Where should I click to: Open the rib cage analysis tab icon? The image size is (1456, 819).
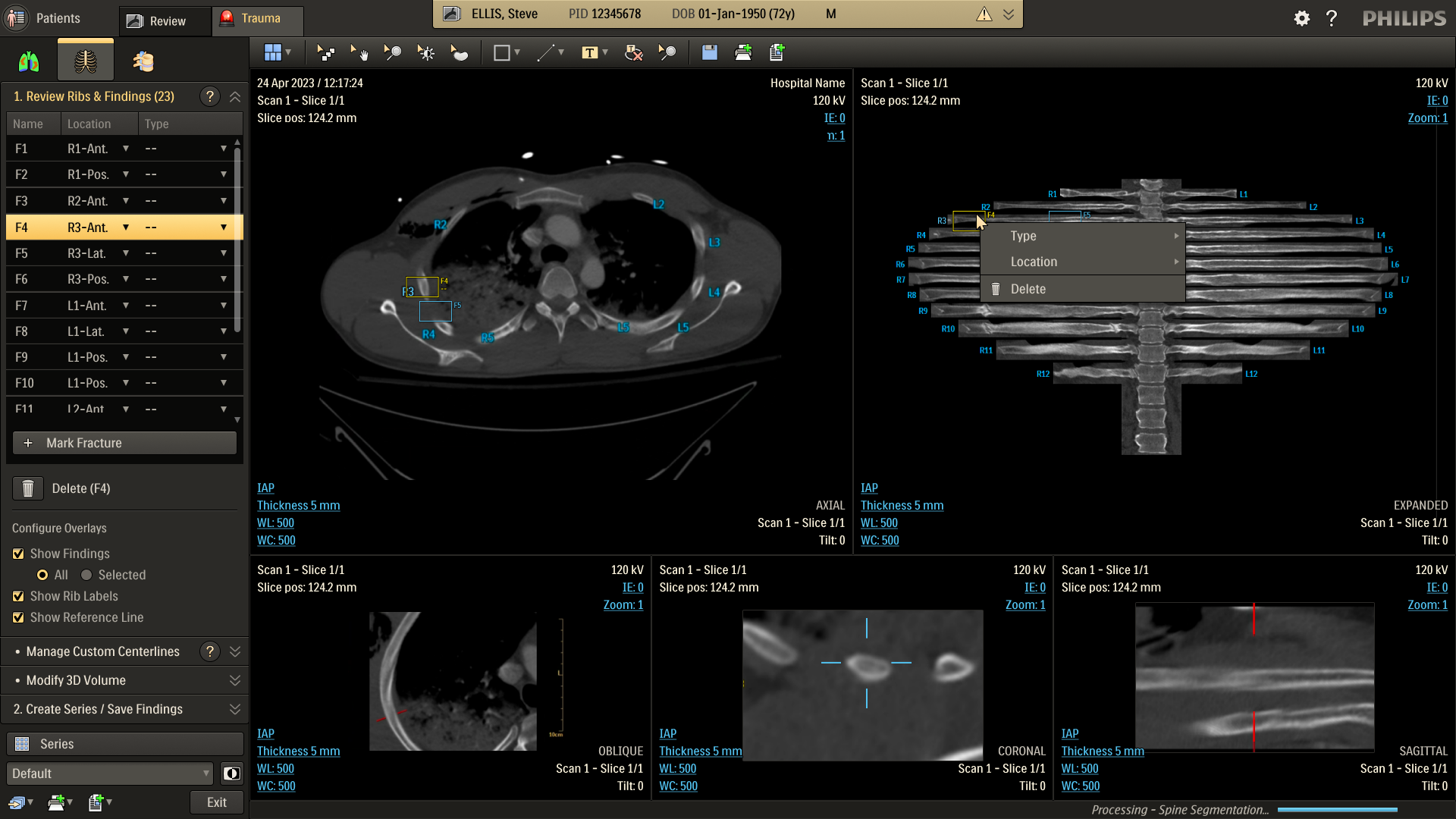[85, 61]
